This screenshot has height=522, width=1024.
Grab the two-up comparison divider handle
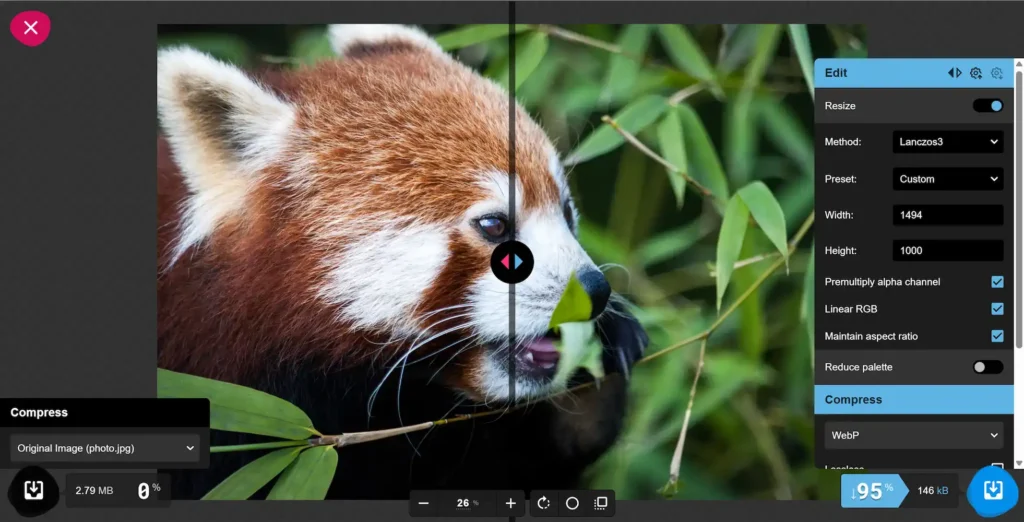(512, 262)
